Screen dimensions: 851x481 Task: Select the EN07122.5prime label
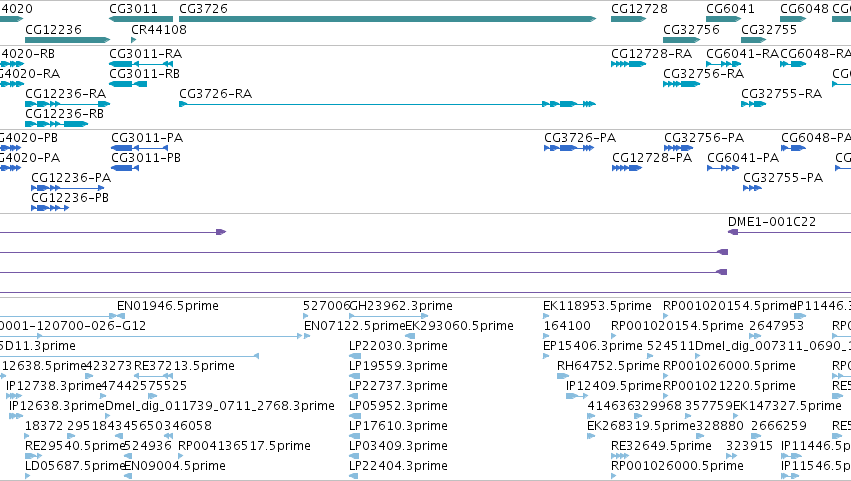click(x=355, y=326)
